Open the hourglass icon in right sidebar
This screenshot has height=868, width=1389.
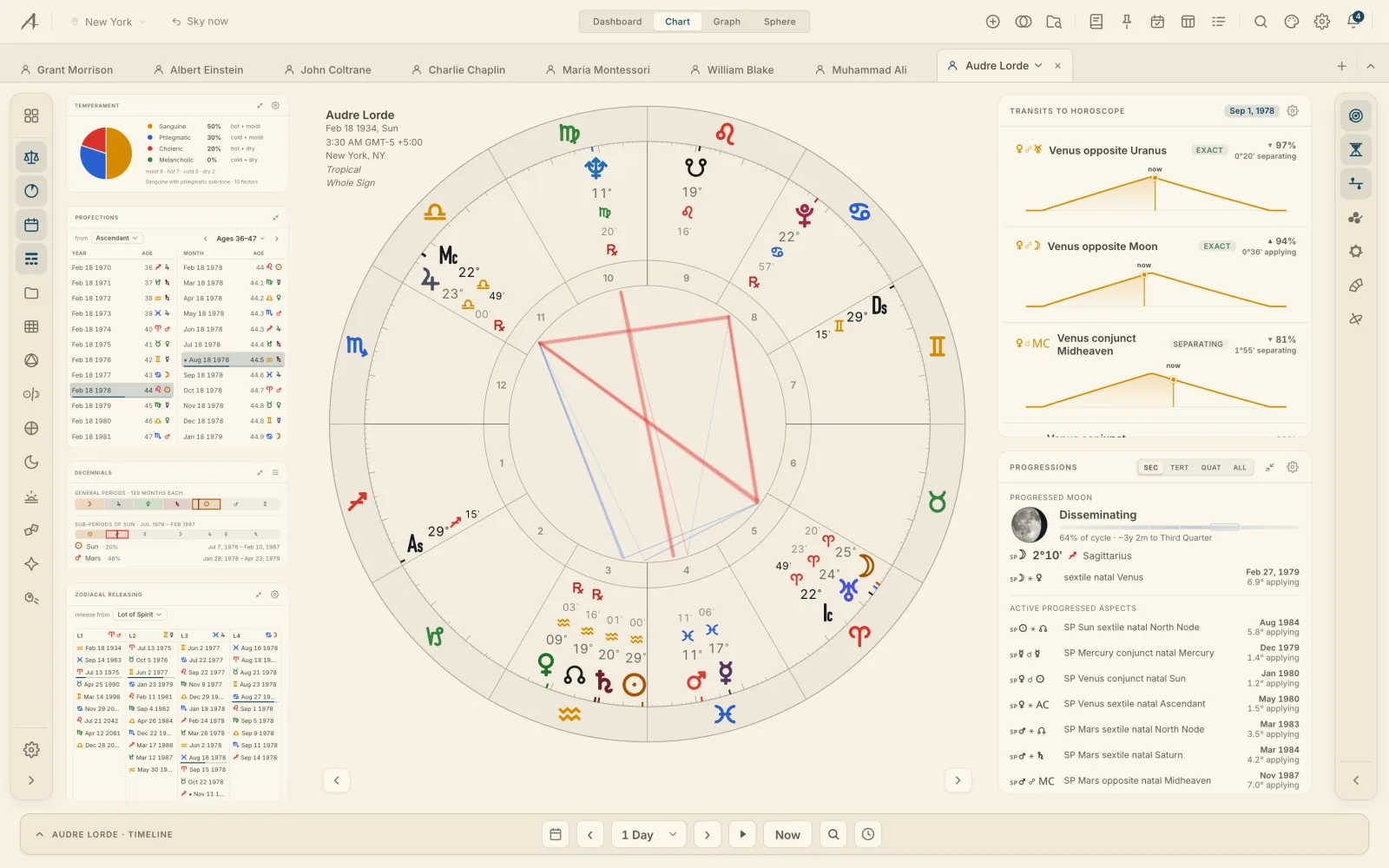(1355, 149)
